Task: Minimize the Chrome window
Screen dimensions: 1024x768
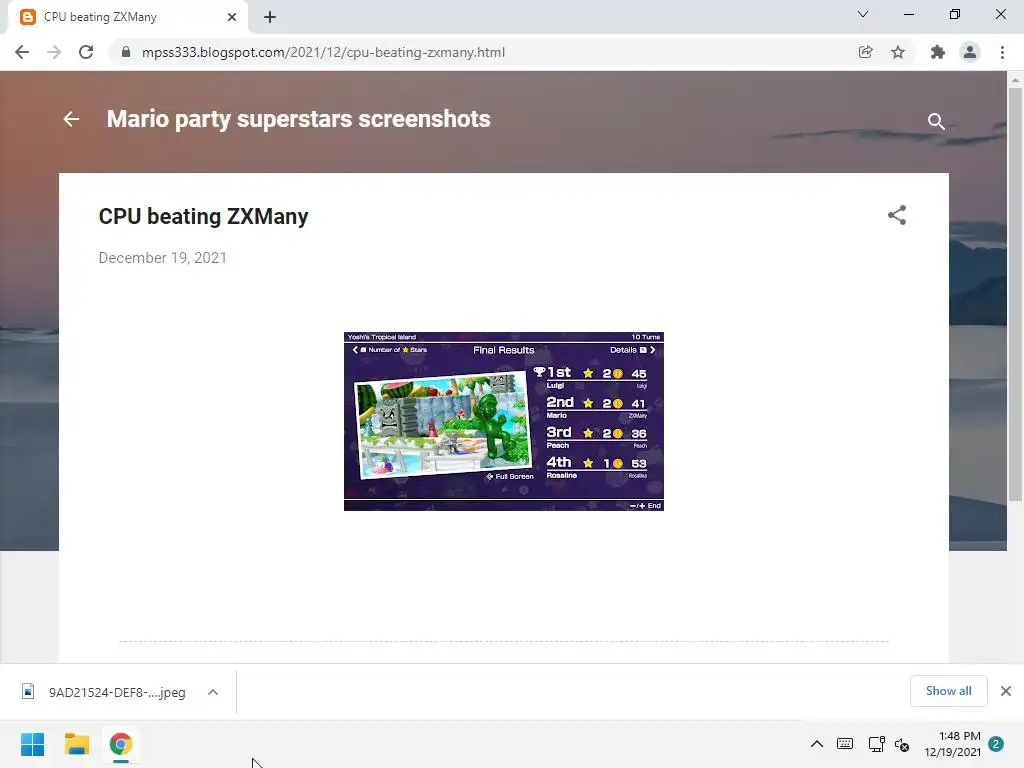Action: point(908,14)
